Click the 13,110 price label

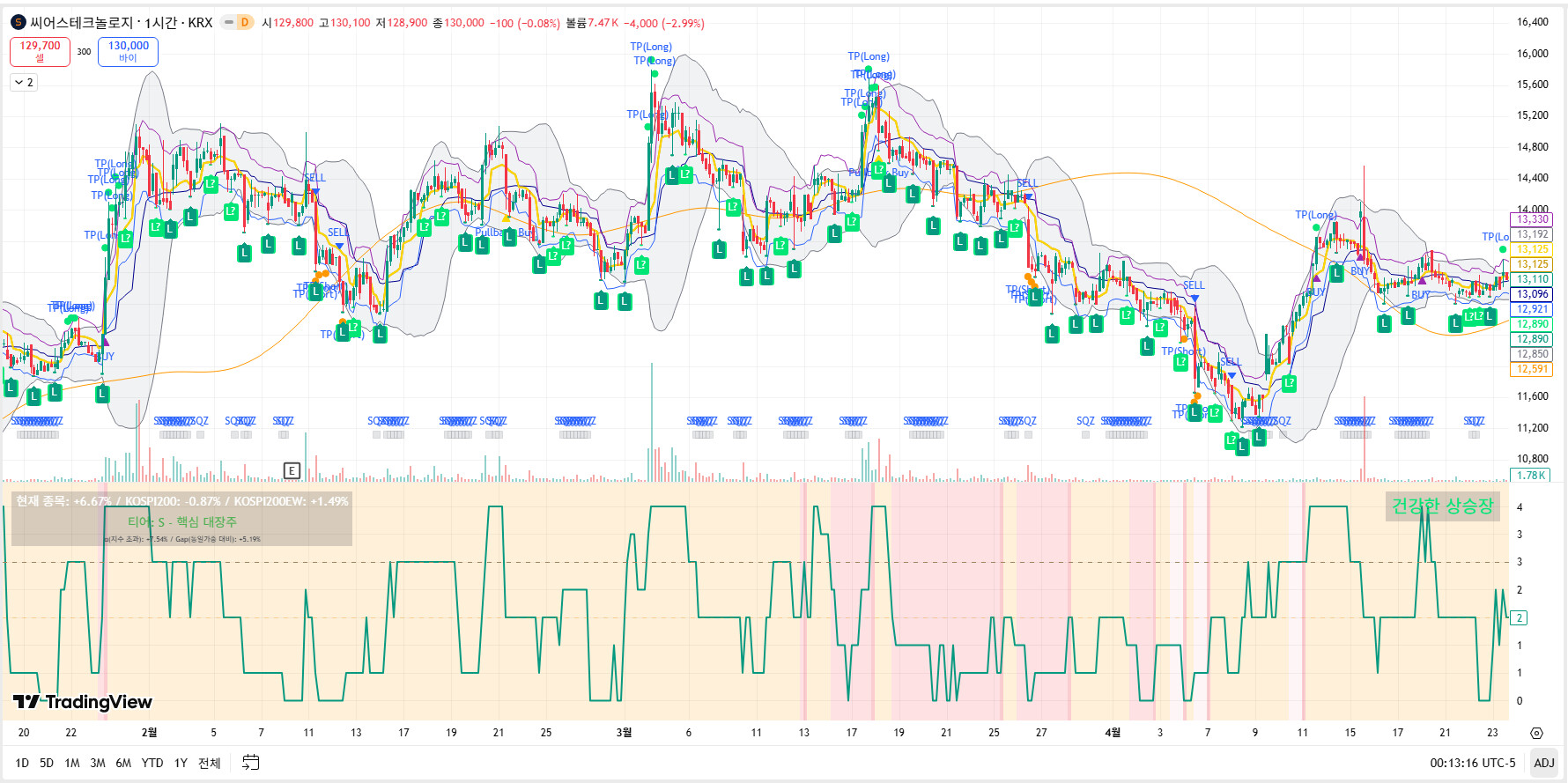[1532, 279]
